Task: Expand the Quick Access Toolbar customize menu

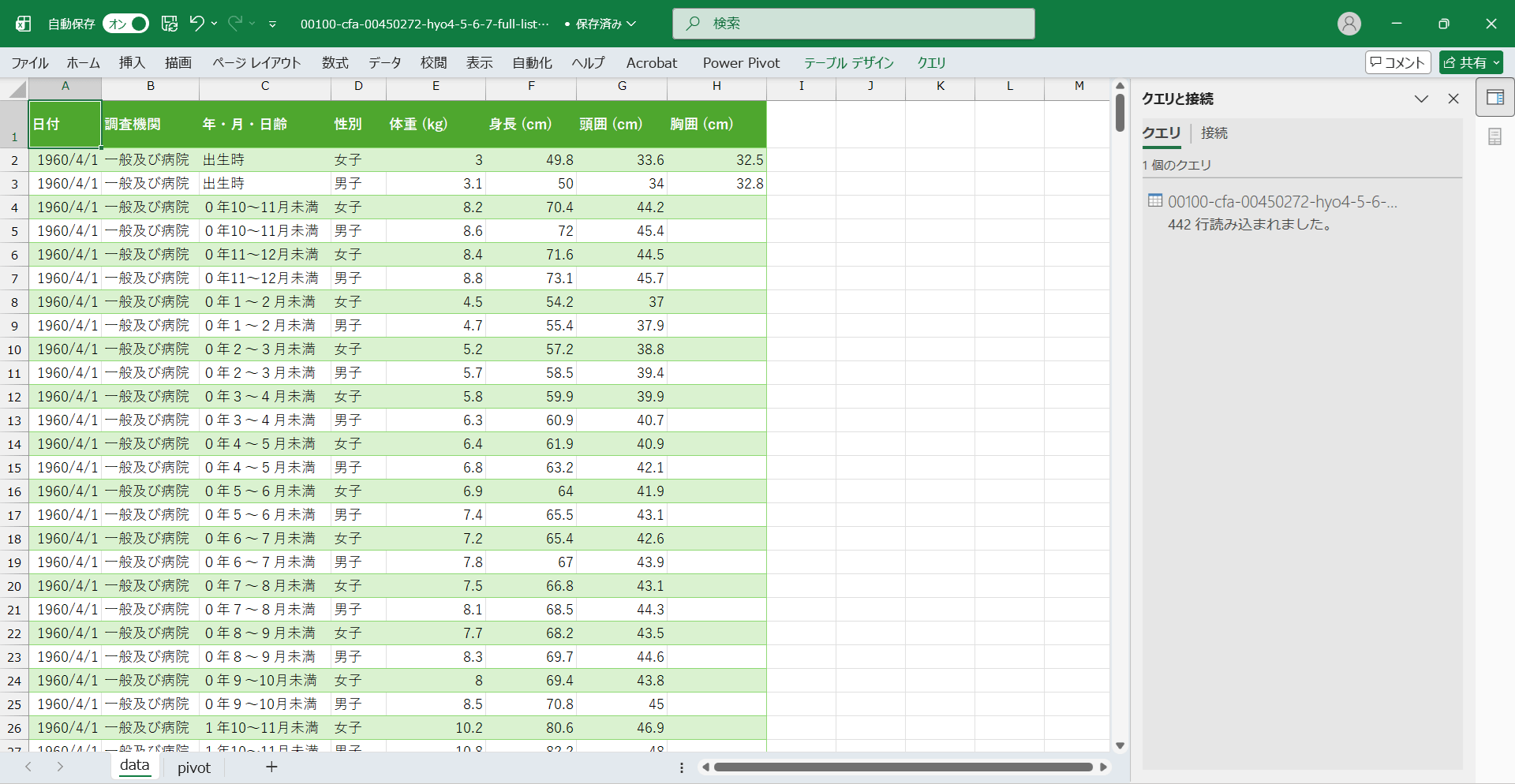Action: 272,24
